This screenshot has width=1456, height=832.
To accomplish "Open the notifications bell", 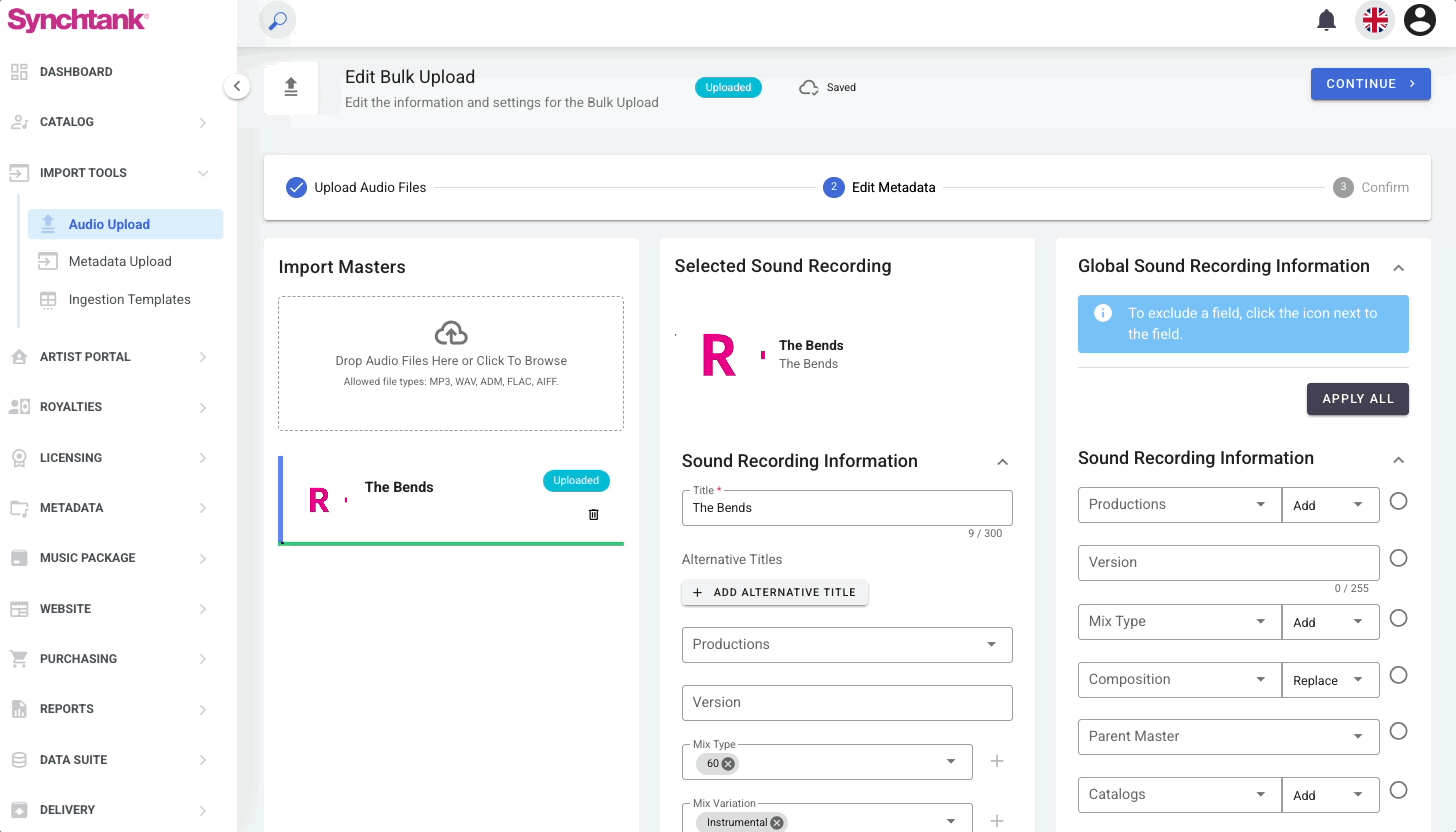I will pyautogui.click(x=1327, y=20).
